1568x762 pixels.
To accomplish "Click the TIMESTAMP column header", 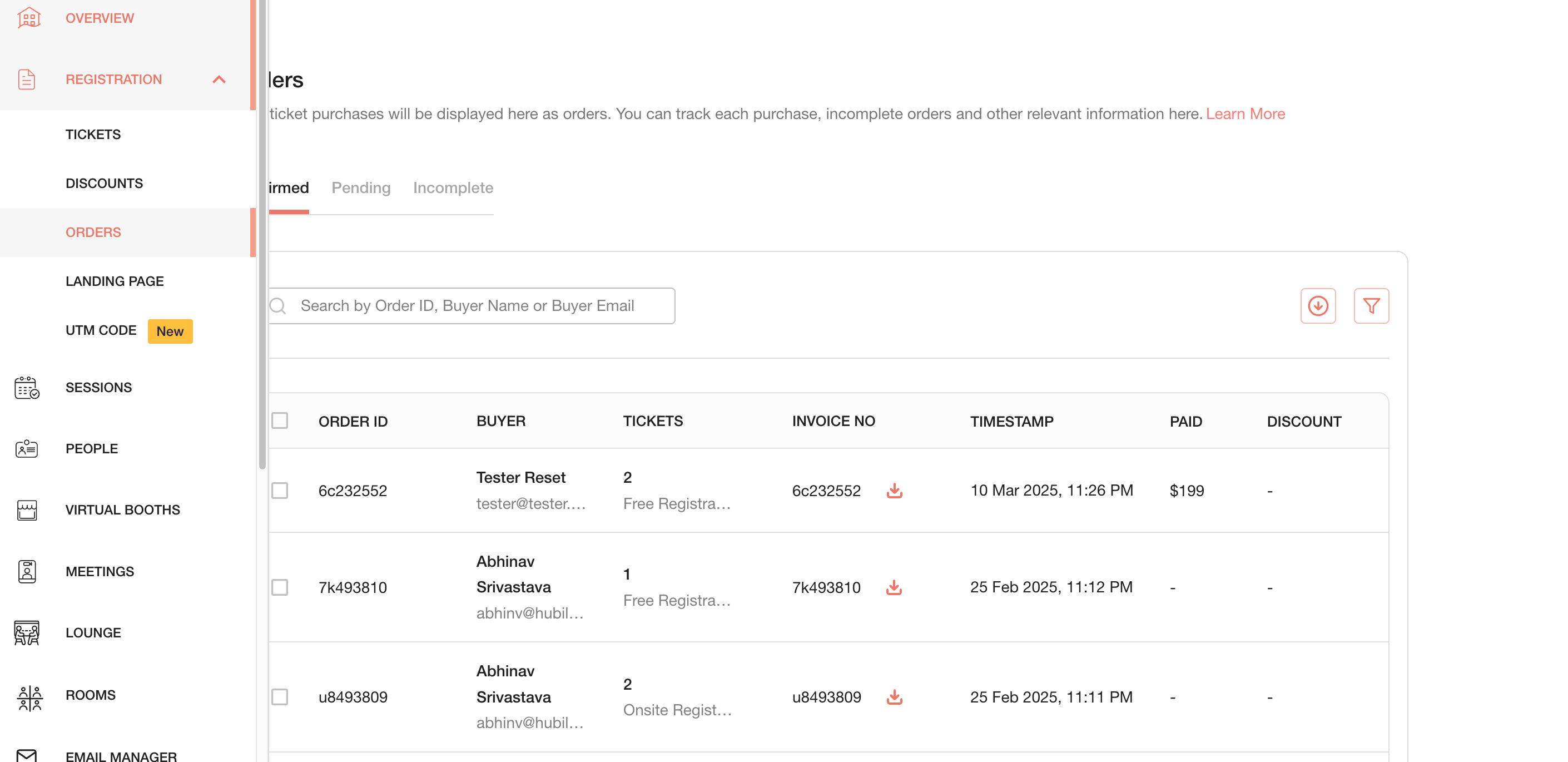I will coord(1011,422).
